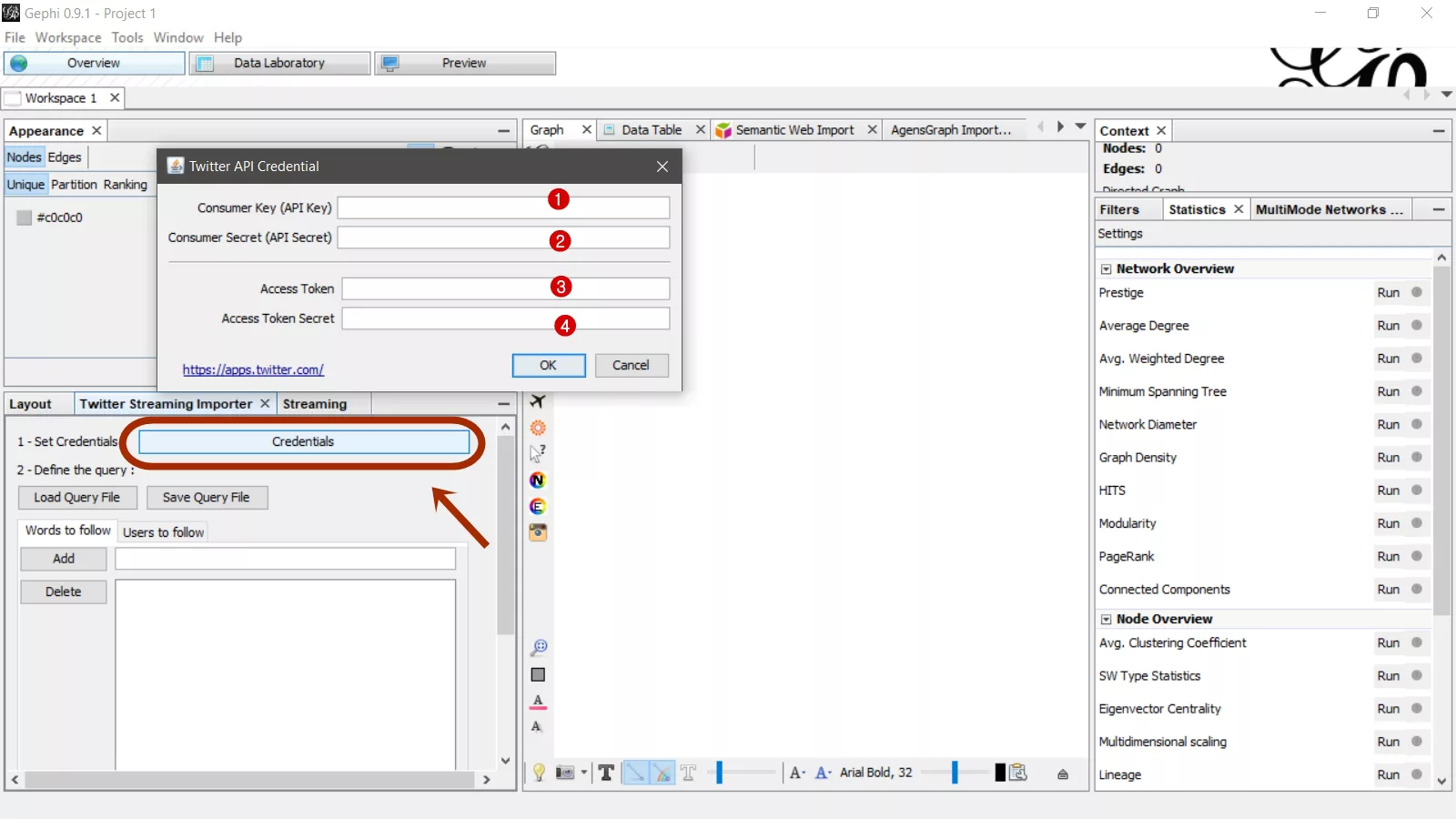Select the orange node sizer tool
1456x819 pixels.
coord(538,428)
